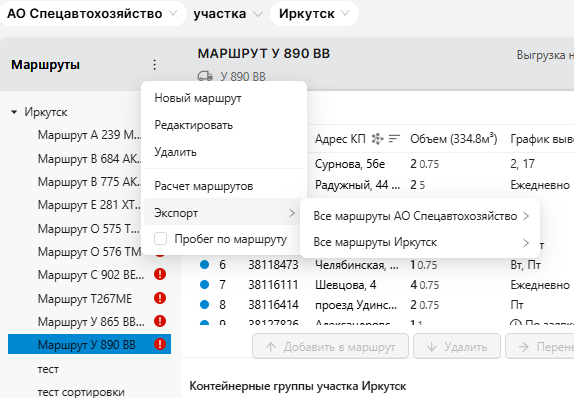574x398 pixels.
Task: Click the red warning icon for Маршрут У 865 ВВ
Action: point(160,321)
